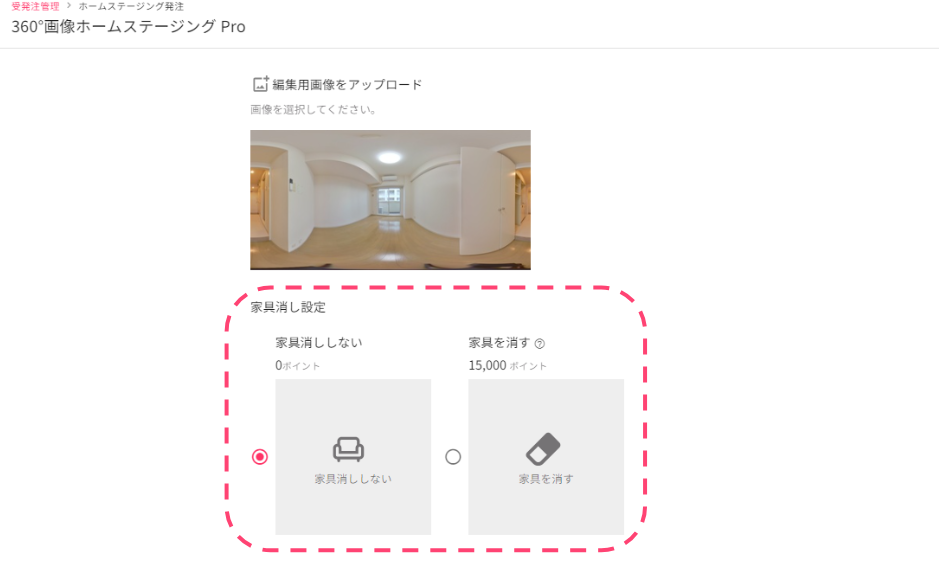This screenshot has width=942, height=566.
Task: Open the ホームステージング発注 breadcrumb item
Action: (132, 6)
